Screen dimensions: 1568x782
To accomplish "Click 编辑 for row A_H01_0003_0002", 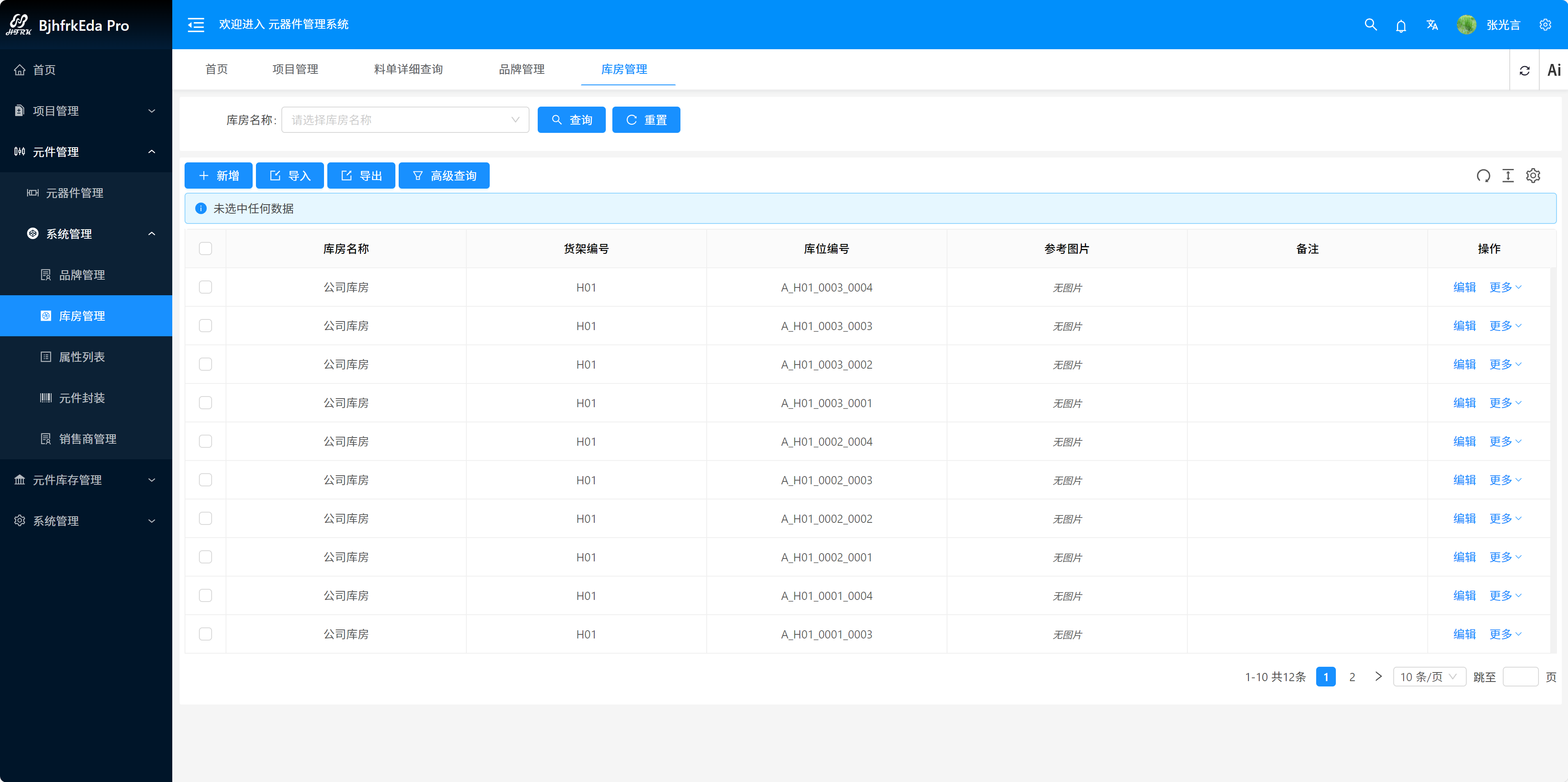I will pyautogui.click(x=1464, y=364).
